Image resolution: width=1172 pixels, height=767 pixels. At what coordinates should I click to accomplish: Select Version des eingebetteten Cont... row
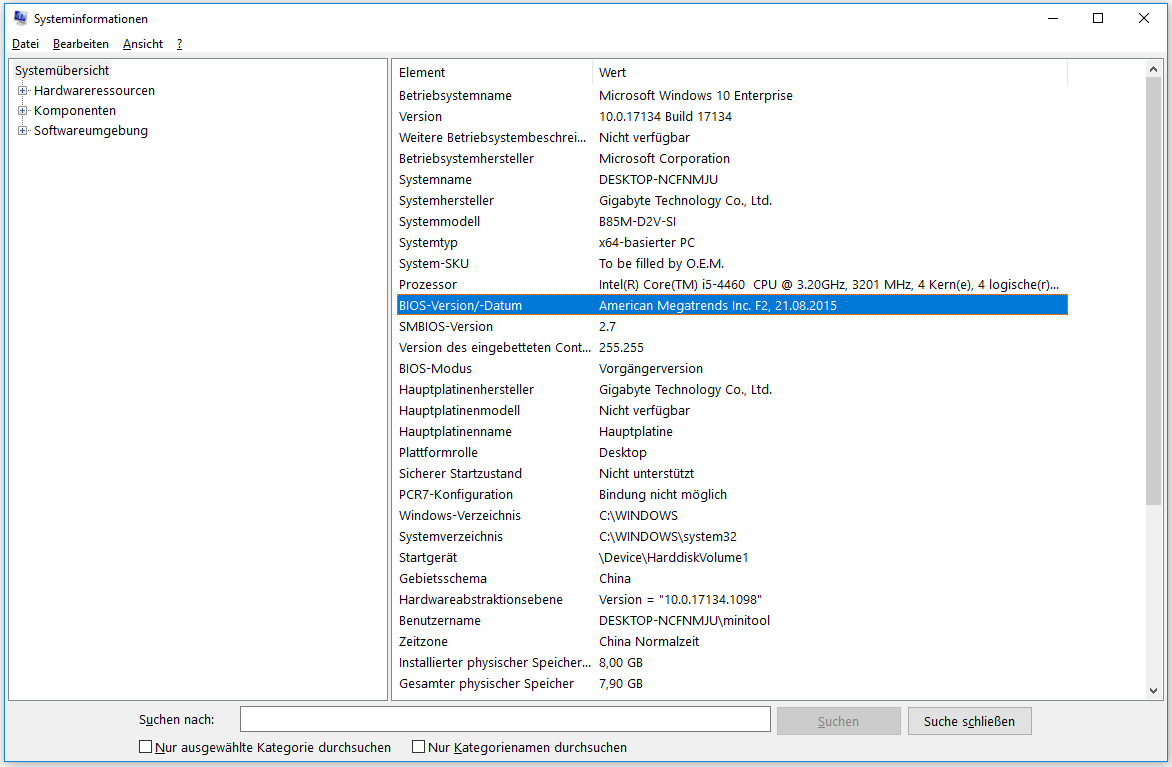click(x=732, y=347)
